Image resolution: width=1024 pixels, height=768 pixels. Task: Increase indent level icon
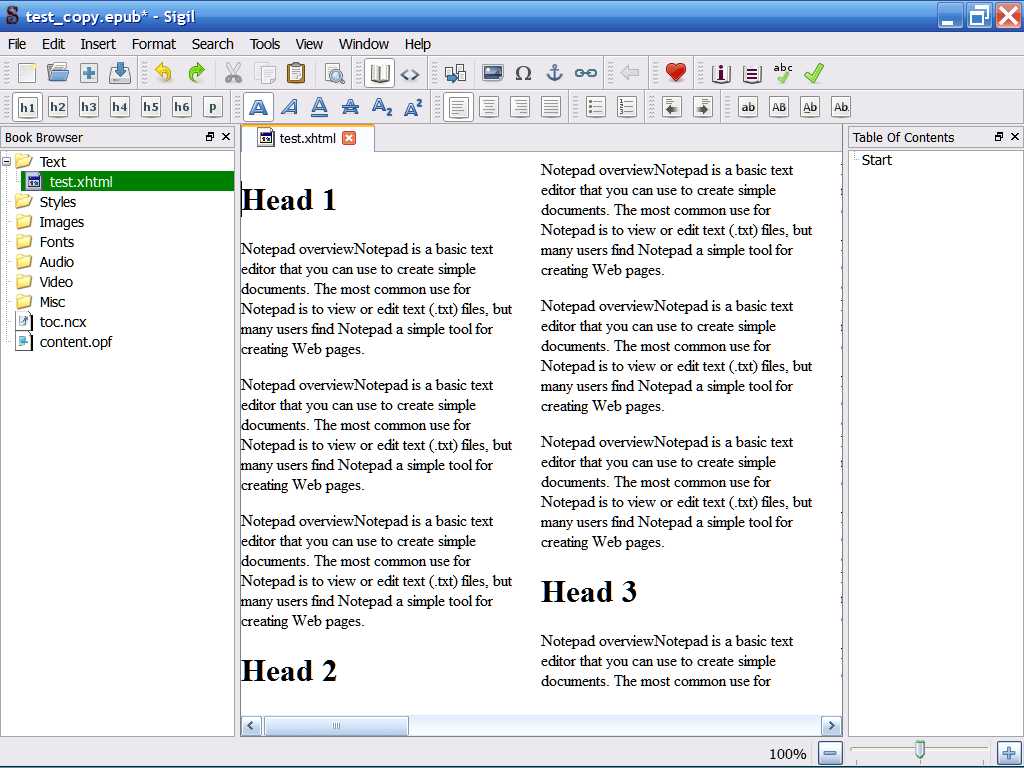coord(703,107)
